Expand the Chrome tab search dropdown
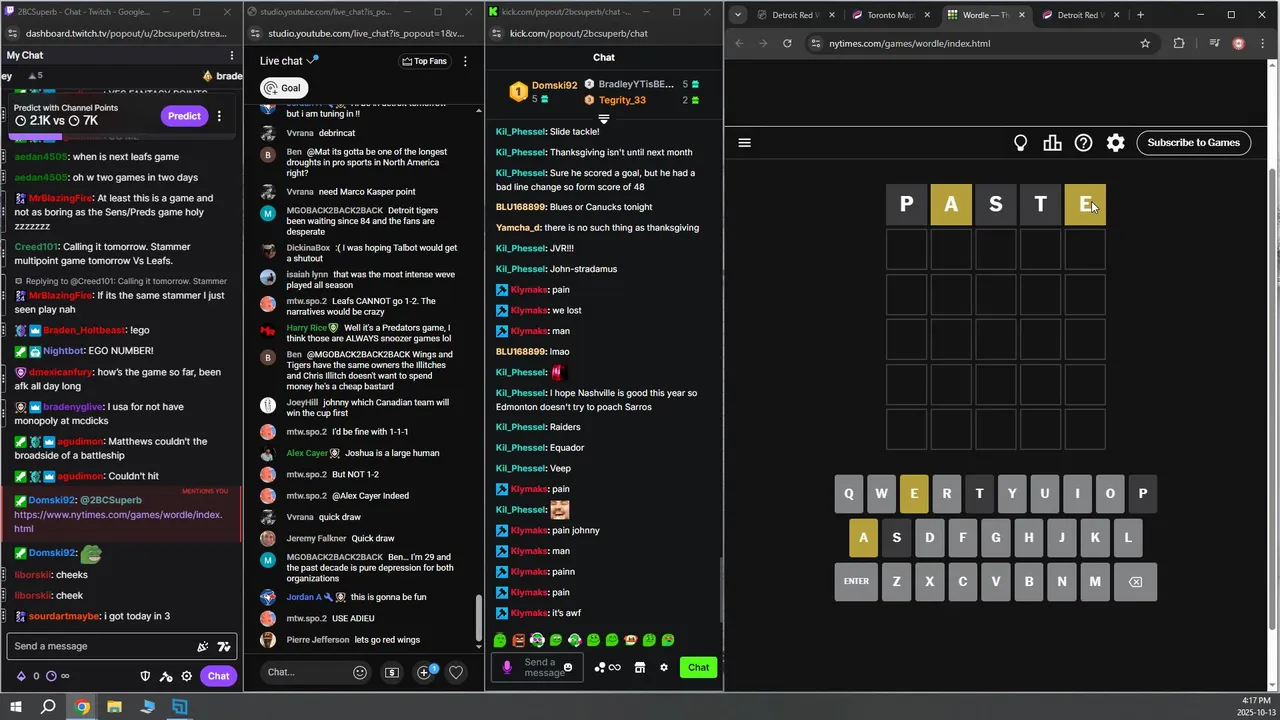1280x720 pixels. click(x=738, y=15)
